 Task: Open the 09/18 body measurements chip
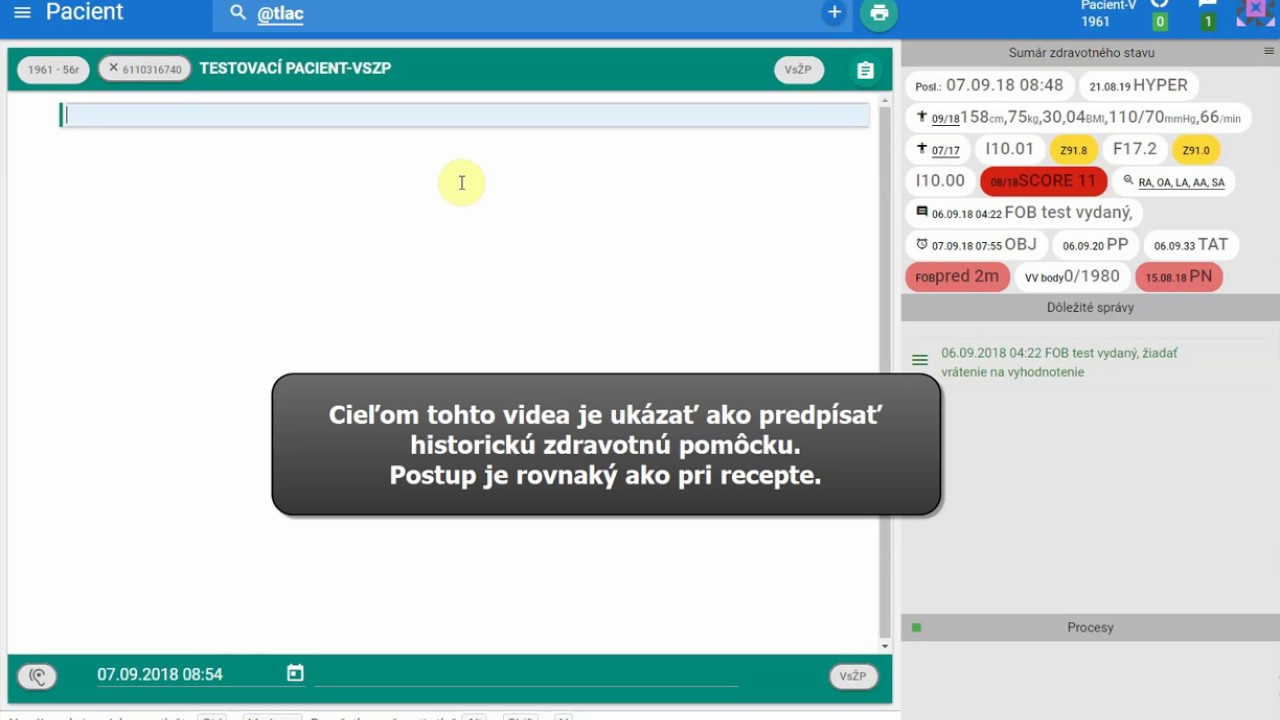1078,118
